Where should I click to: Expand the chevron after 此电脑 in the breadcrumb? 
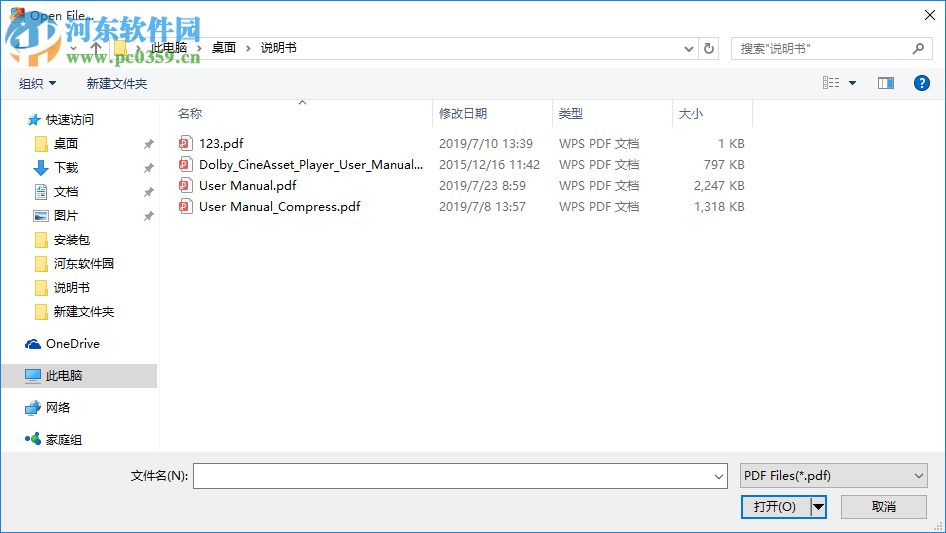pos(199,48)
